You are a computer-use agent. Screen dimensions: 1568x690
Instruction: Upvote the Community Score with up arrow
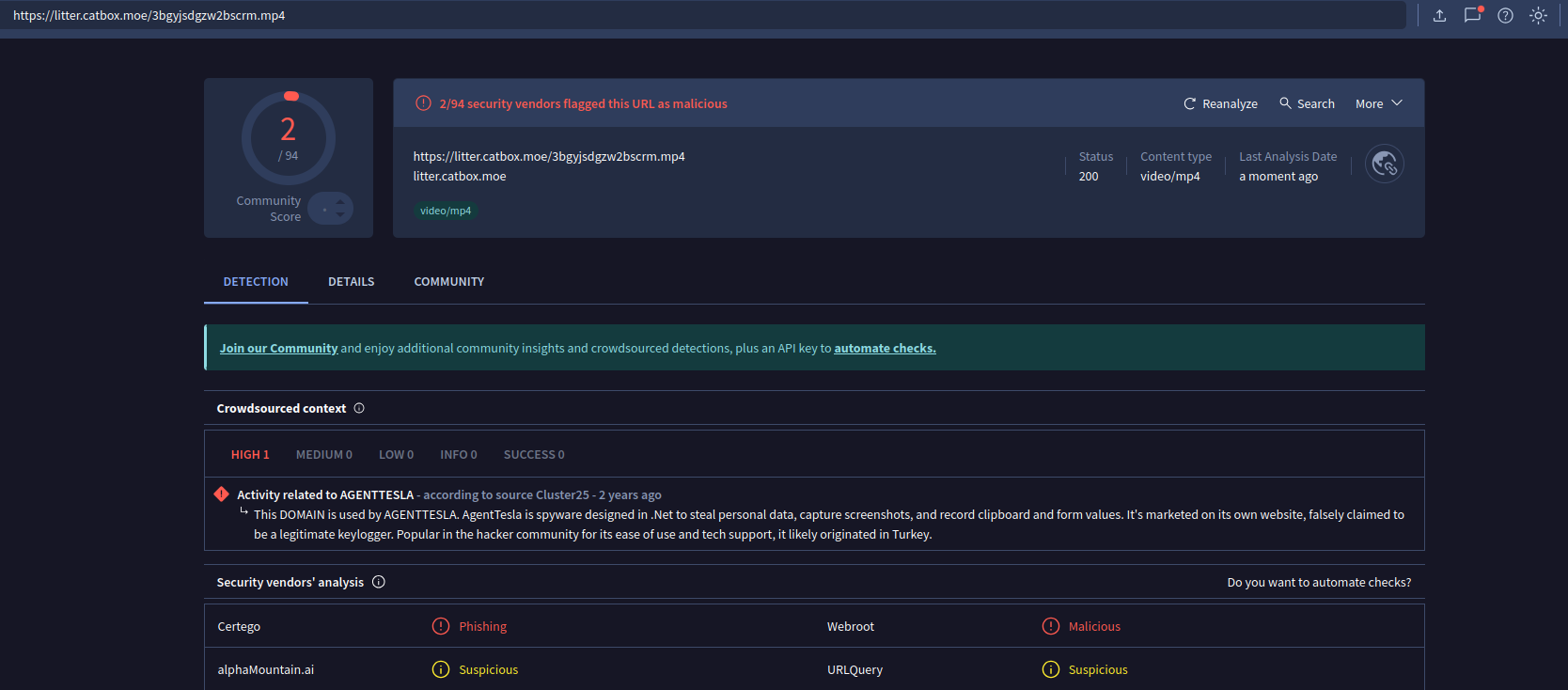pyautogui.click(x=340, y=202)
